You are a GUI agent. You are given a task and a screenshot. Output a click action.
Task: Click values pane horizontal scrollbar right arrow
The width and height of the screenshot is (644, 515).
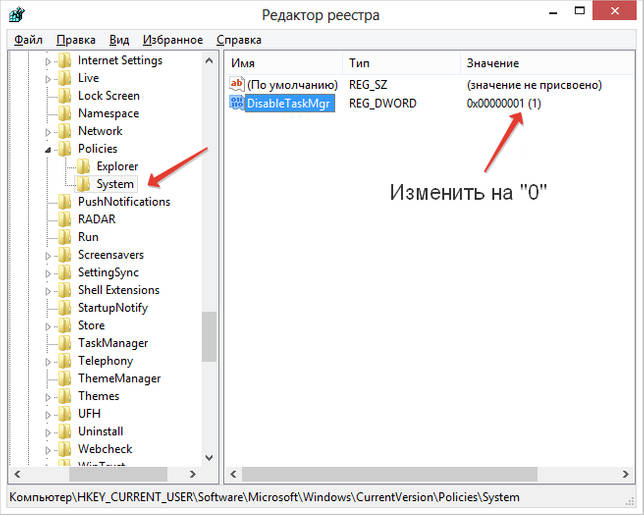pyautogui.click(x=625, y=474)
